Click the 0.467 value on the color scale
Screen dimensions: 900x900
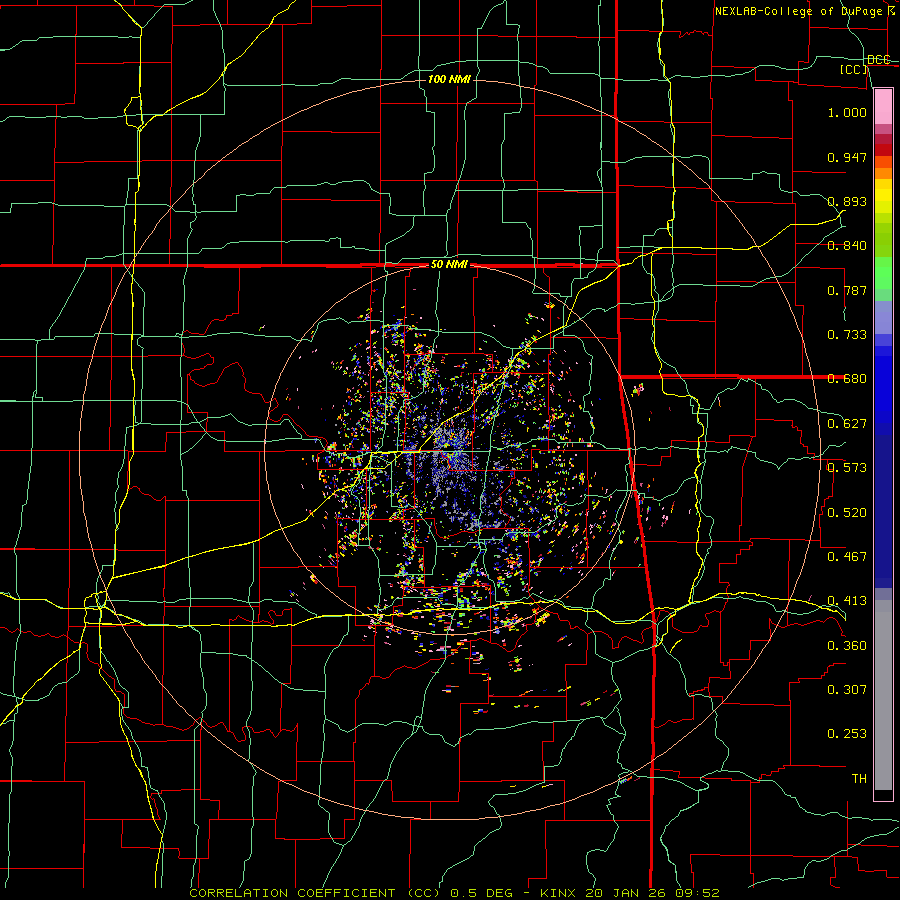coord(847,557)
